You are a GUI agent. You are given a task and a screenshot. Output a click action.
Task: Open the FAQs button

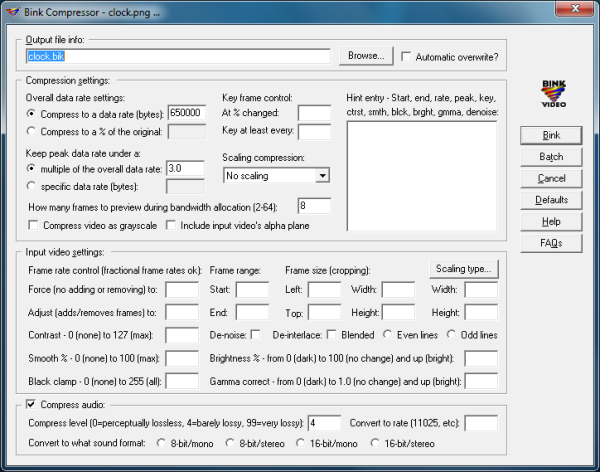pyautogui.click(x=551, y=243)
